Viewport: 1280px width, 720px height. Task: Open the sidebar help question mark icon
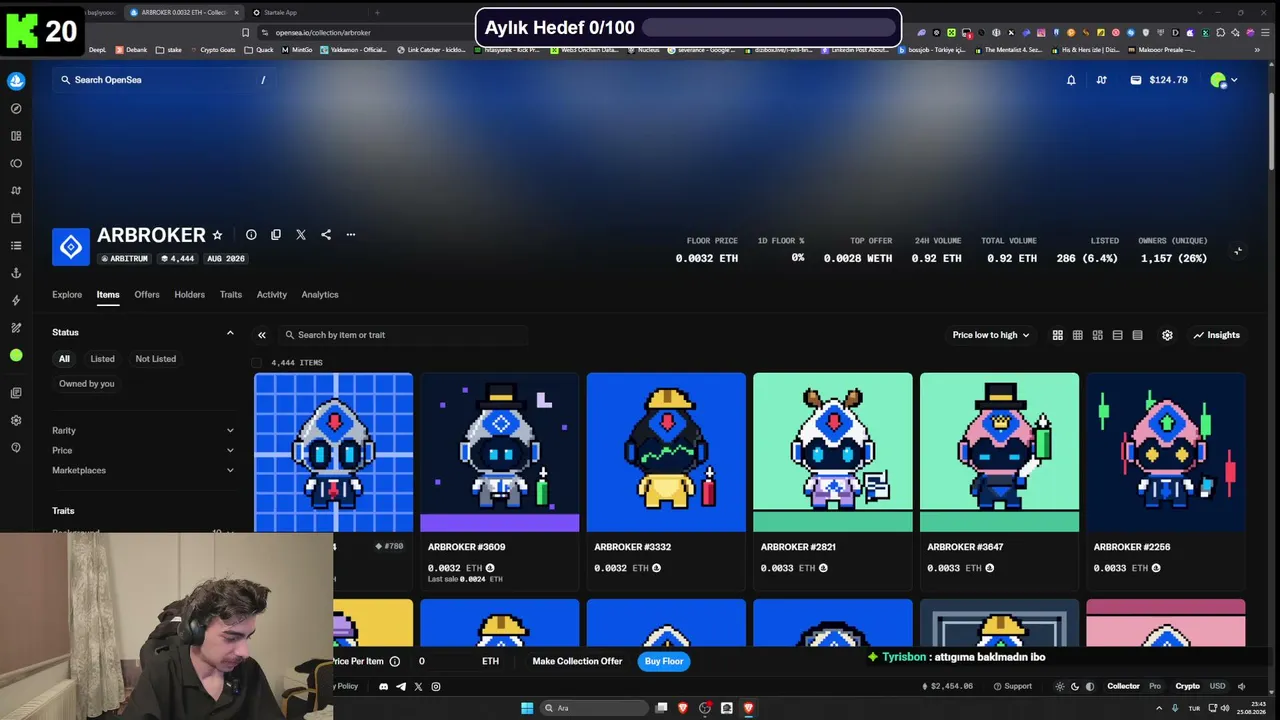click(16, 447)
